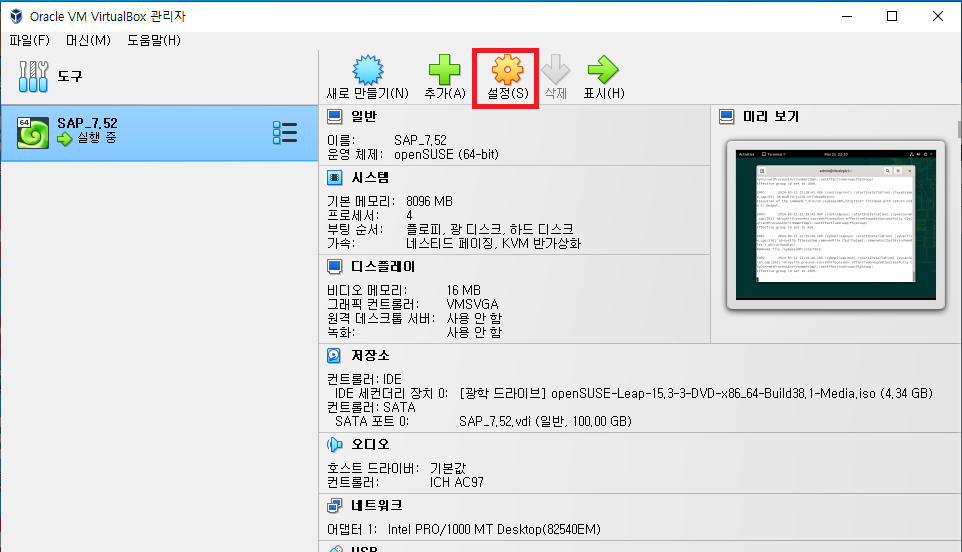Click the VM preview screen thumbnail
962x552 pixels.
836,224
